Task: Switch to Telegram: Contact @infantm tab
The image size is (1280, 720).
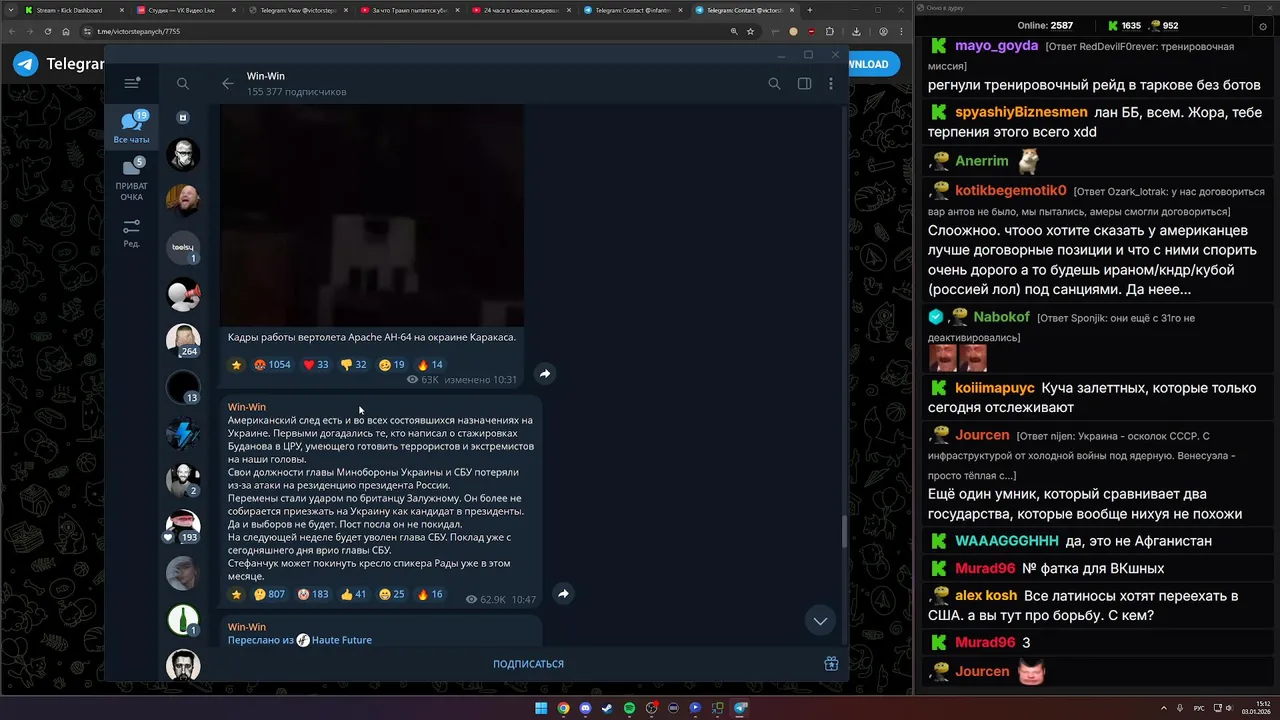Action: coord(633,10)
